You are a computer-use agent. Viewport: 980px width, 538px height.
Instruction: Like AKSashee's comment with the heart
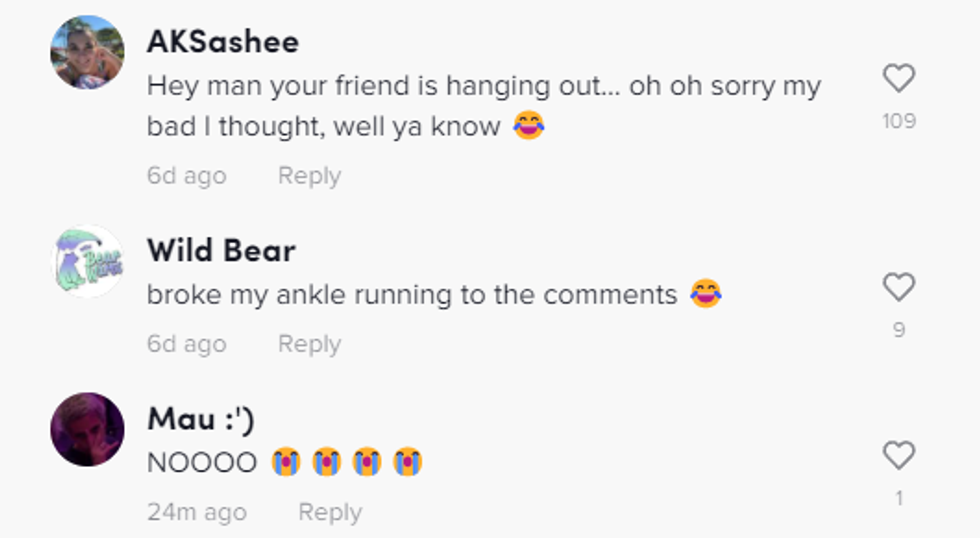click(899, 78)
